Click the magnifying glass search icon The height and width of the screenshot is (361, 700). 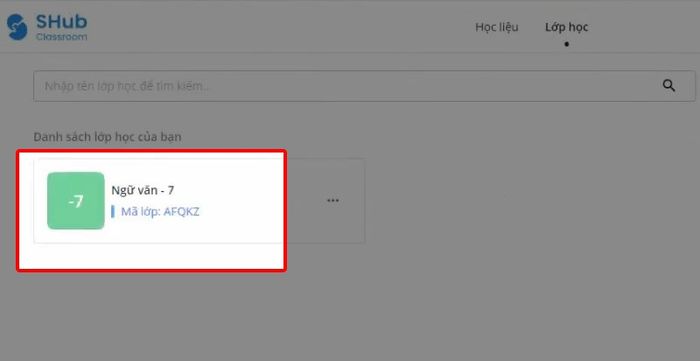(668, 86)
